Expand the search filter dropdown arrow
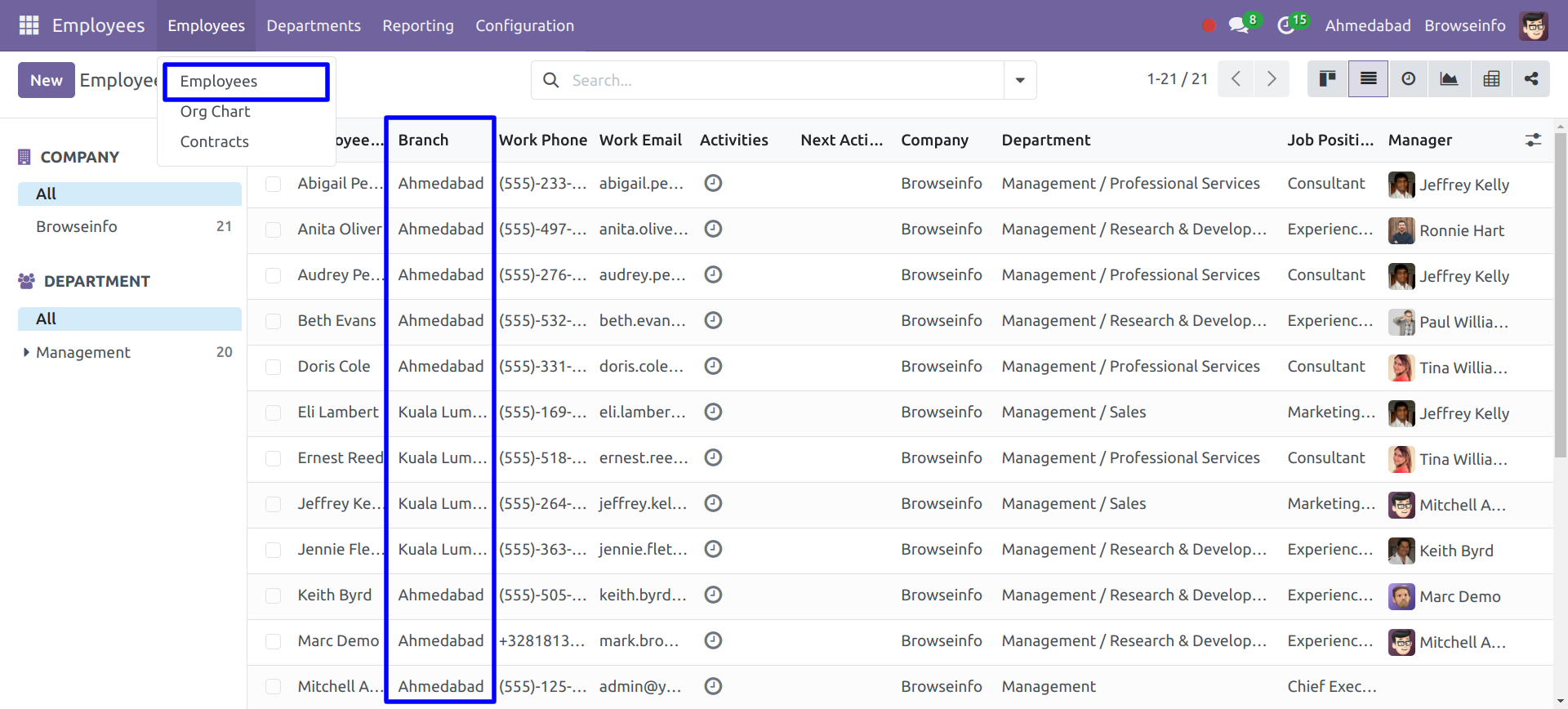Viewport: 1568px width, 709px height. click(x=1020, y=80)
